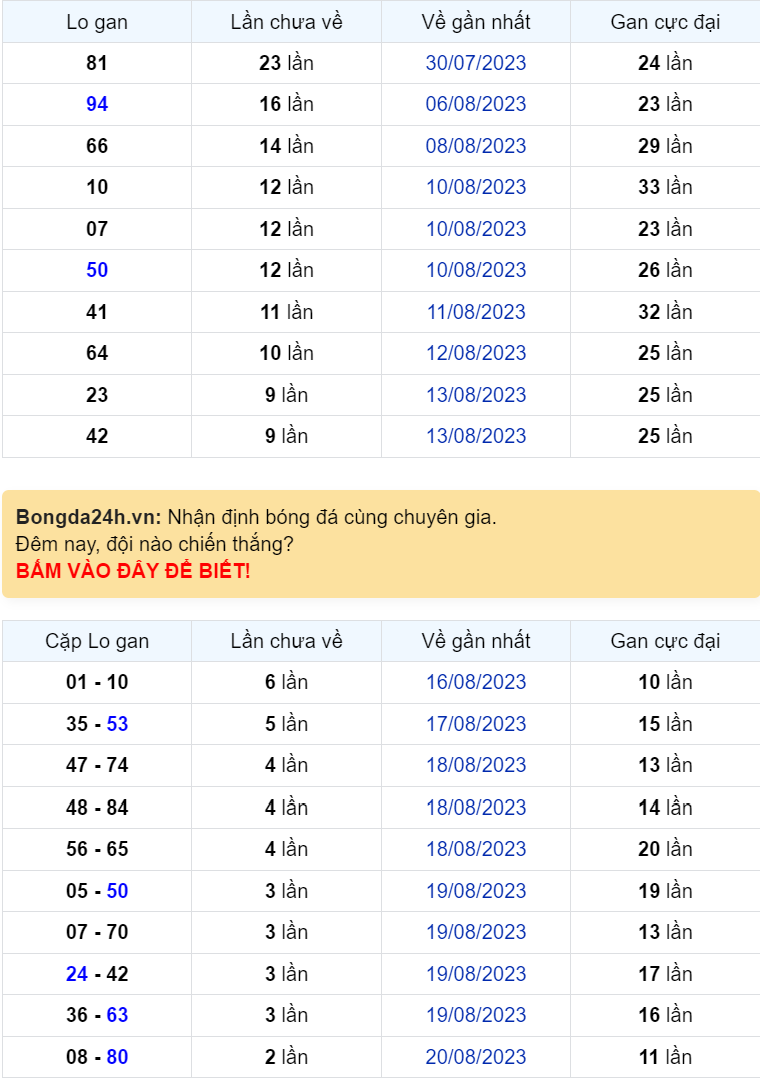The width and height of the screenshot is (760, 1082).
Task: Open the 17/08/2023 date link
Action: coord(475,724)
